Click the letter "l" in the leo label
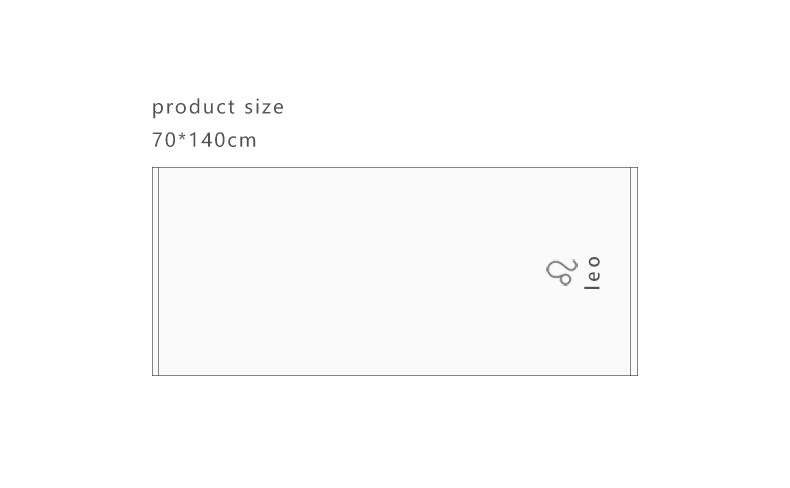790x488 pixels. click(x=593, y=287)
